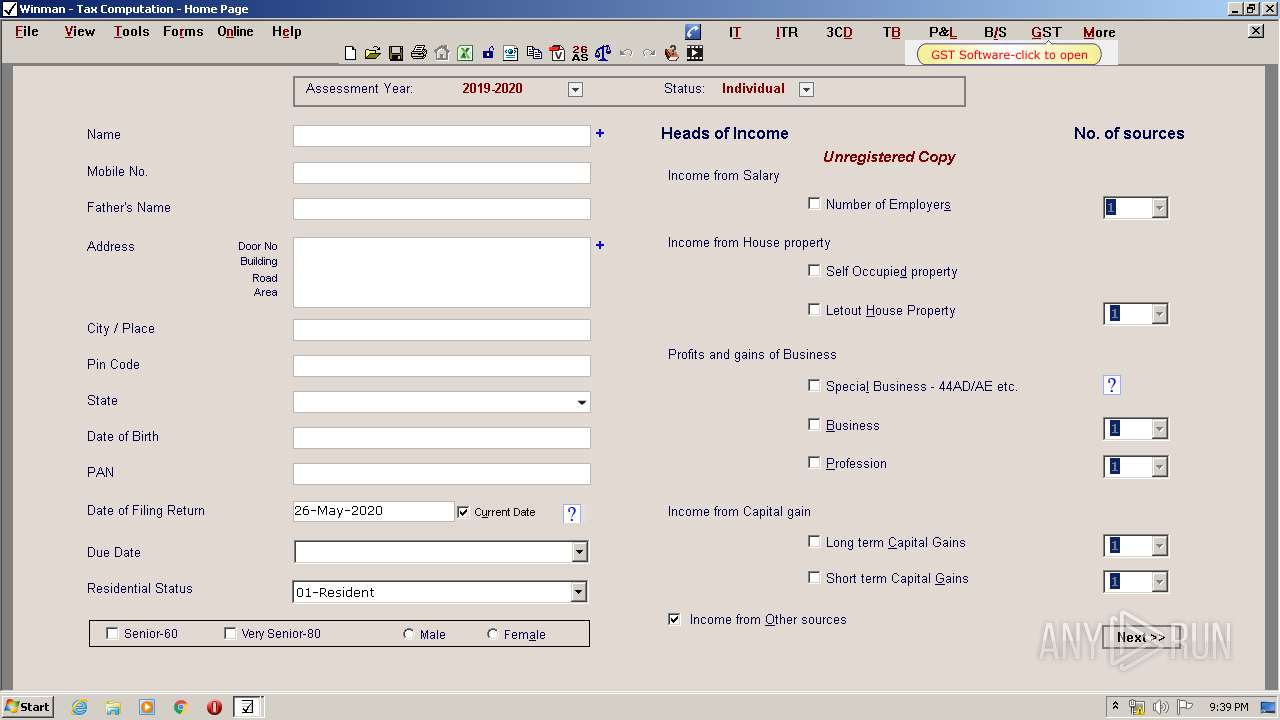Click the Print icon
Viewport: 1280px width, 720px height.
tap(419, 53)
